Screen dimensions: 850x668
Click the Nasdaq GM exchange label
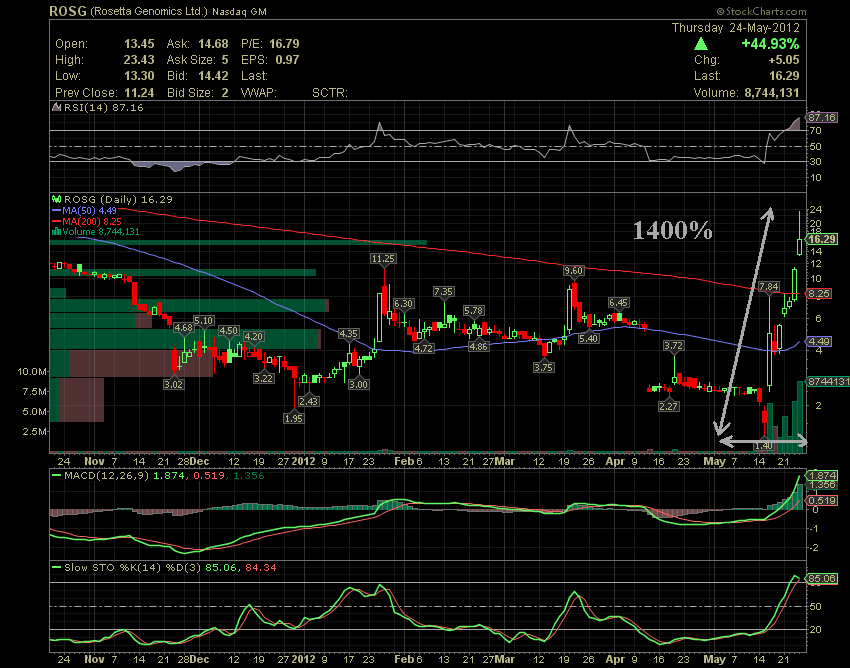239,11
